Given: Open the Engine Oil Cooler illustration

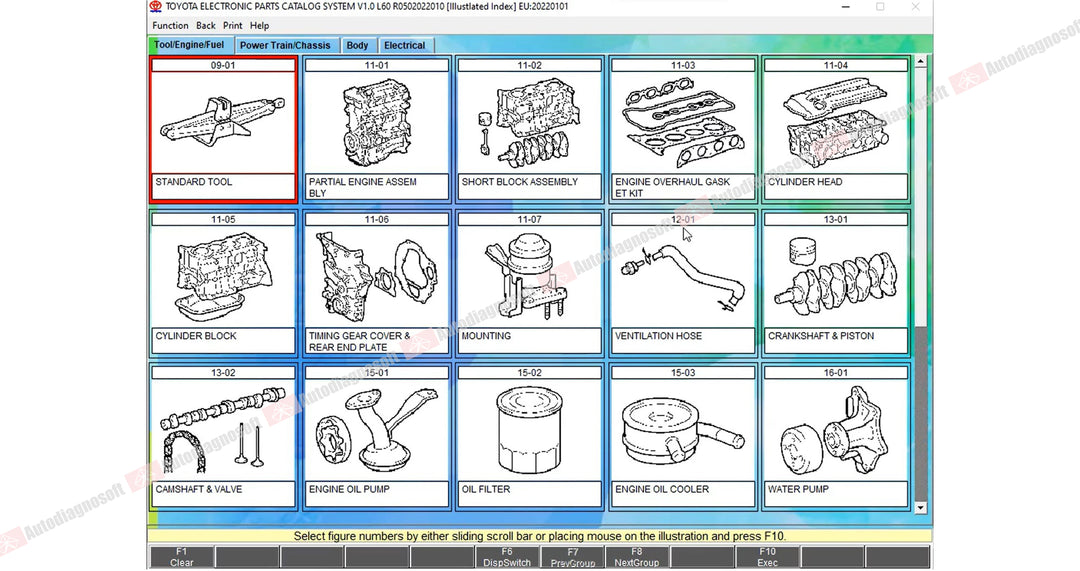Looking at the screenshot, I should pos(683,430).
